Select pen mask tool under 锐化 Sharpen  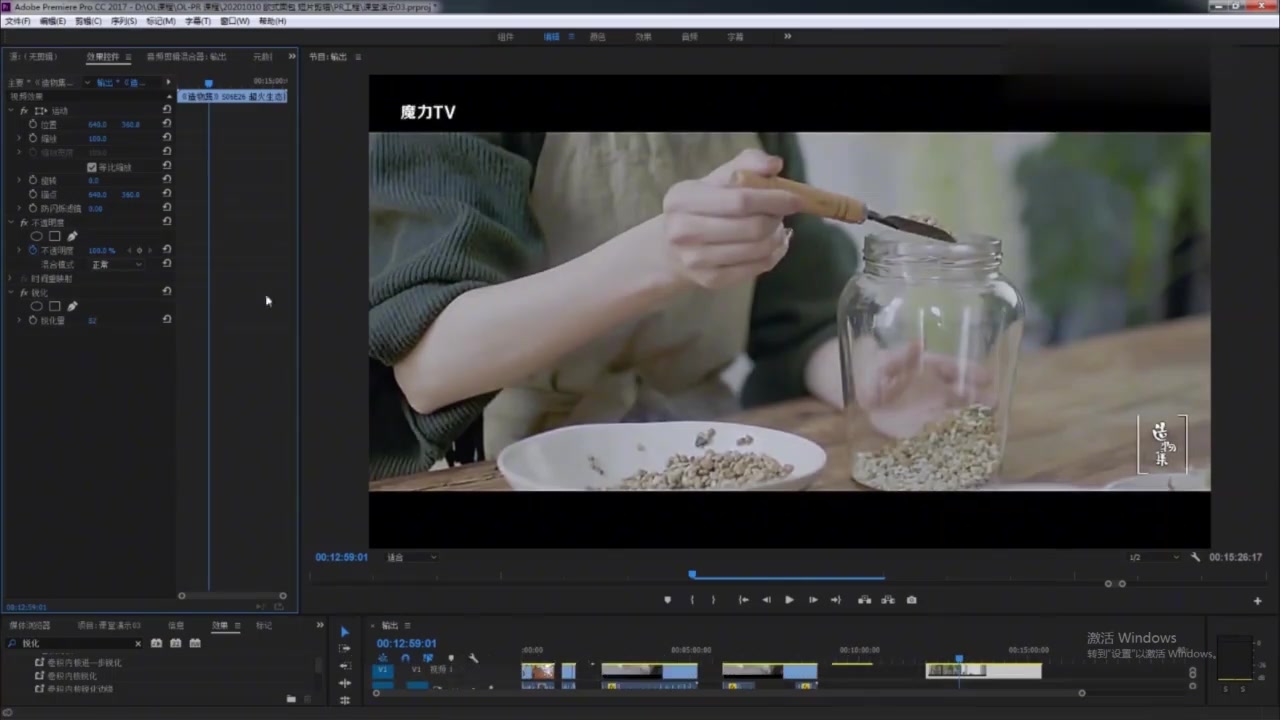(x=72, y=306)
